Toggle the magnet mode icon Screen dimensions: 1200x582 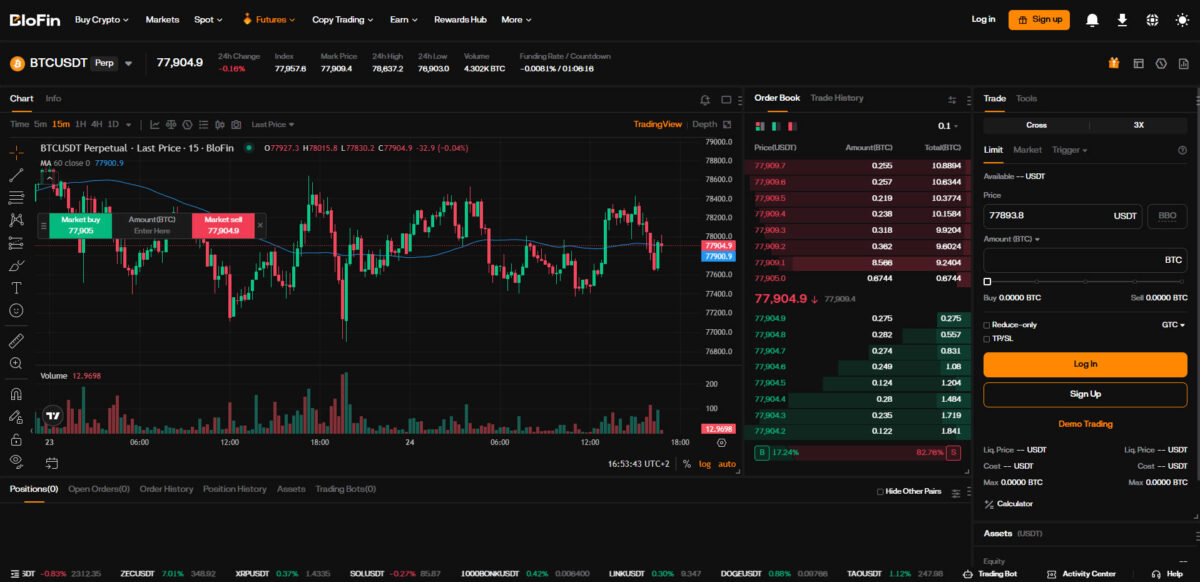(16, 393)
